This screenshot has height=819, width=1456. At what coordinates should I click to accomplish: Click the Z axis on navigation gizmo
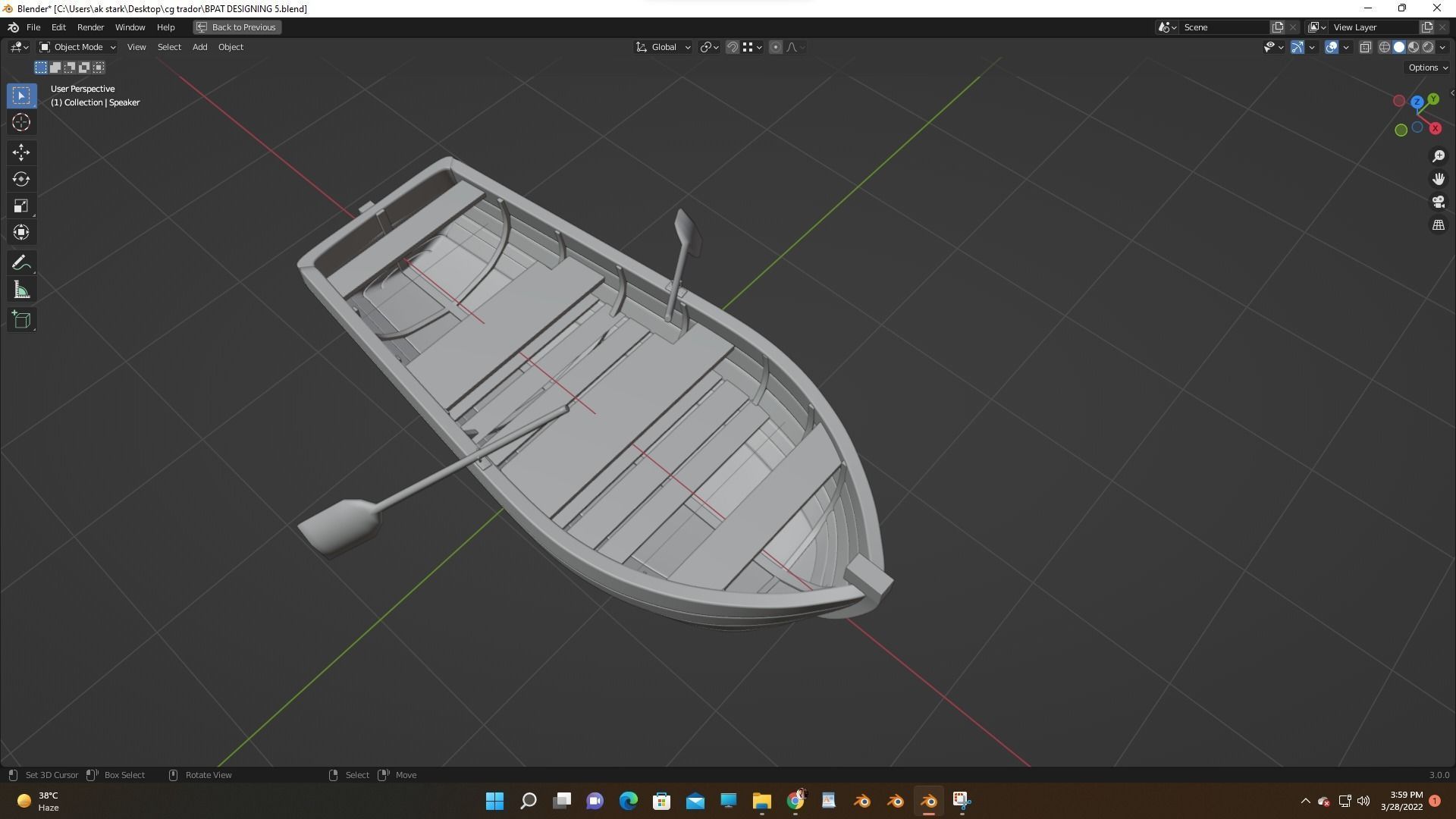1417,102
